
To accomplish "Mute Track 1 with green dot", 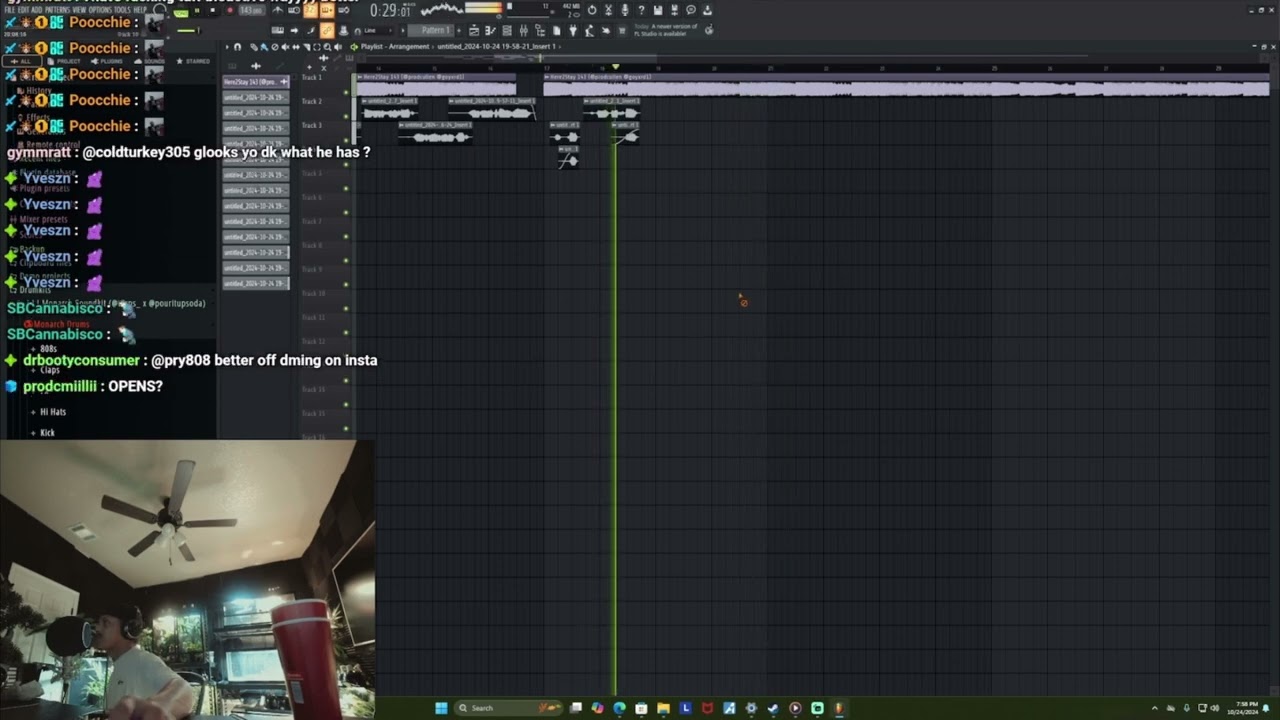I will point(346,93).
